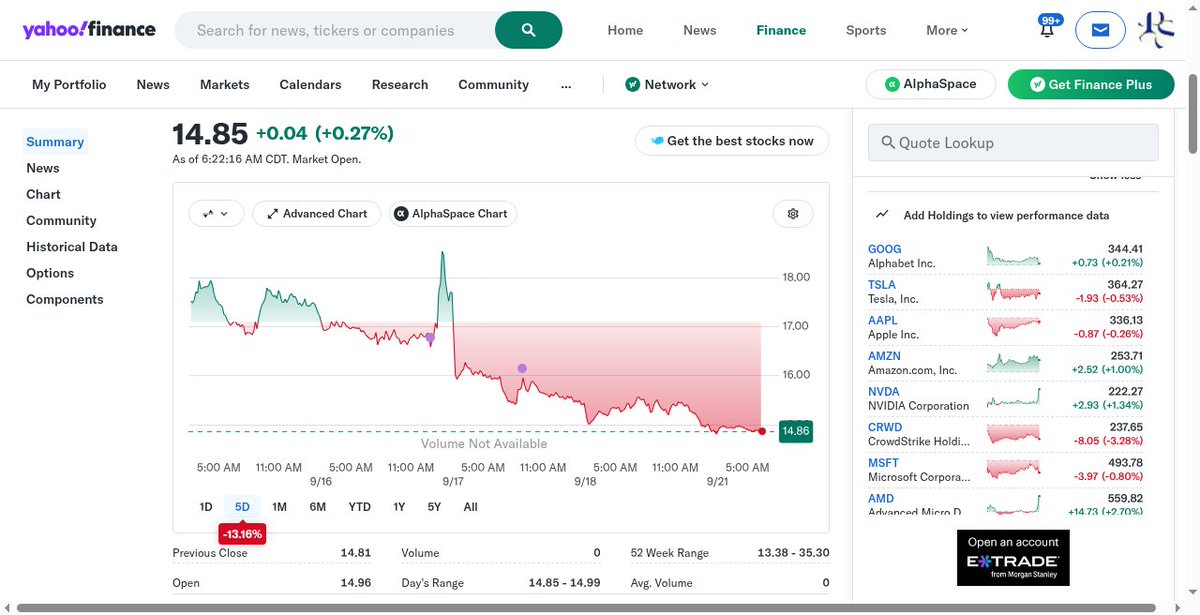The image size is (1200, 615).
Task: Open the Research tab
Action: pos(400,84)
